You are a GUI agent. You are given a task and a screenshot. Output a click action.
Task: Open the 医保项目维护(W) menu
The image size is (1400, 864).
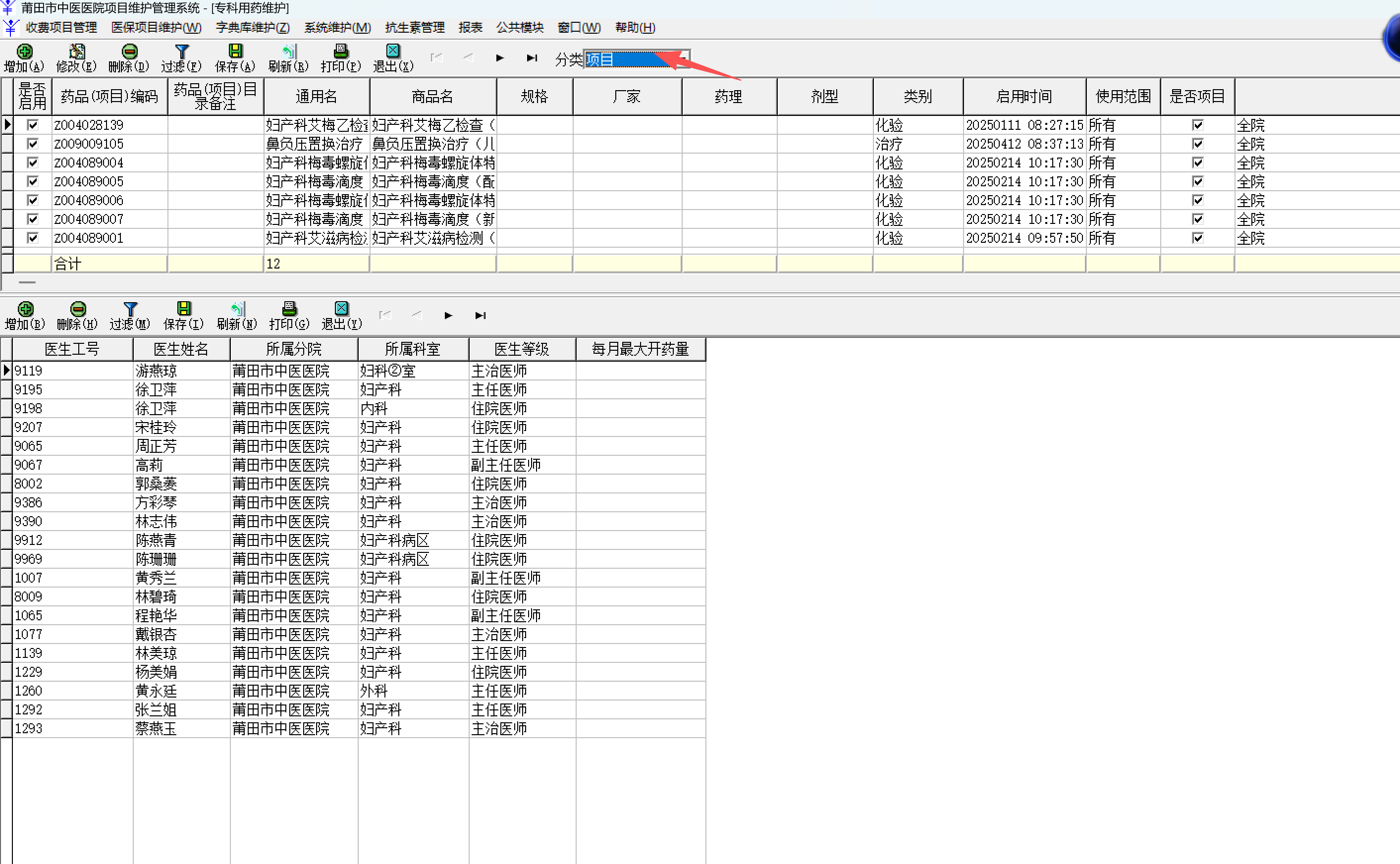click(x=156, y=27)
